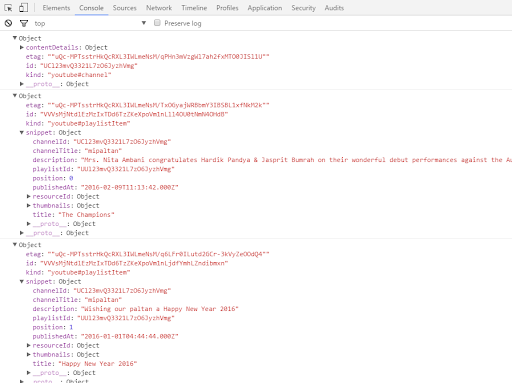Switch to the Elements tab
The image size is (512, 383).
click(x=56, y=8)
